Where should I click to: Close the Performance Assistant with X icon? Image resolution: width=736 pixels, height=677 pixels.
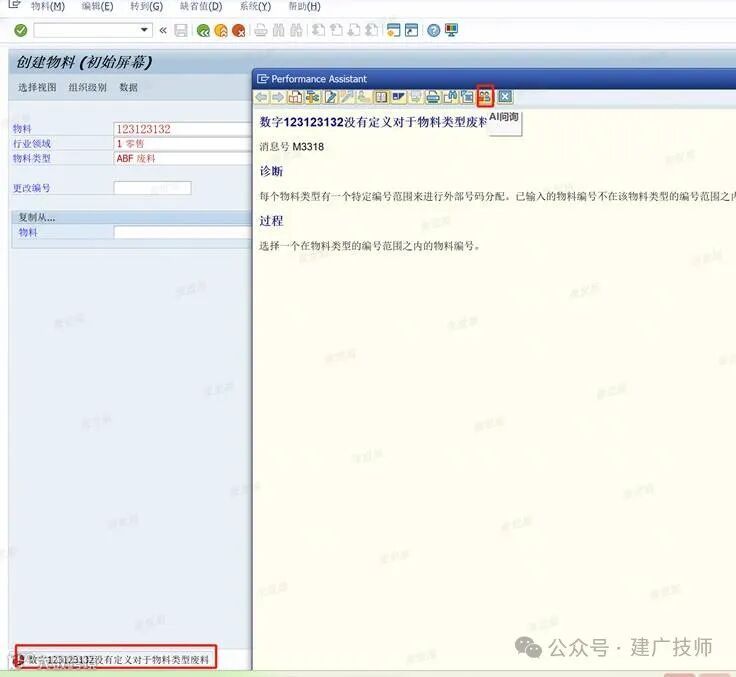click(505, 97)
